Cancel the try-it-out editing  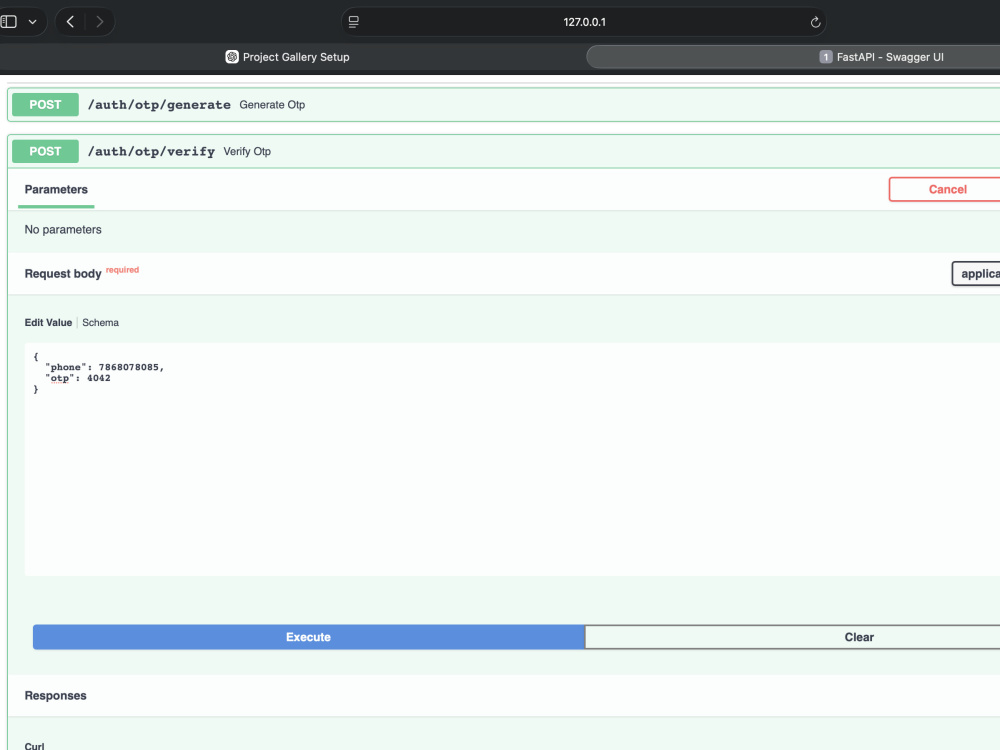(947, 189)
